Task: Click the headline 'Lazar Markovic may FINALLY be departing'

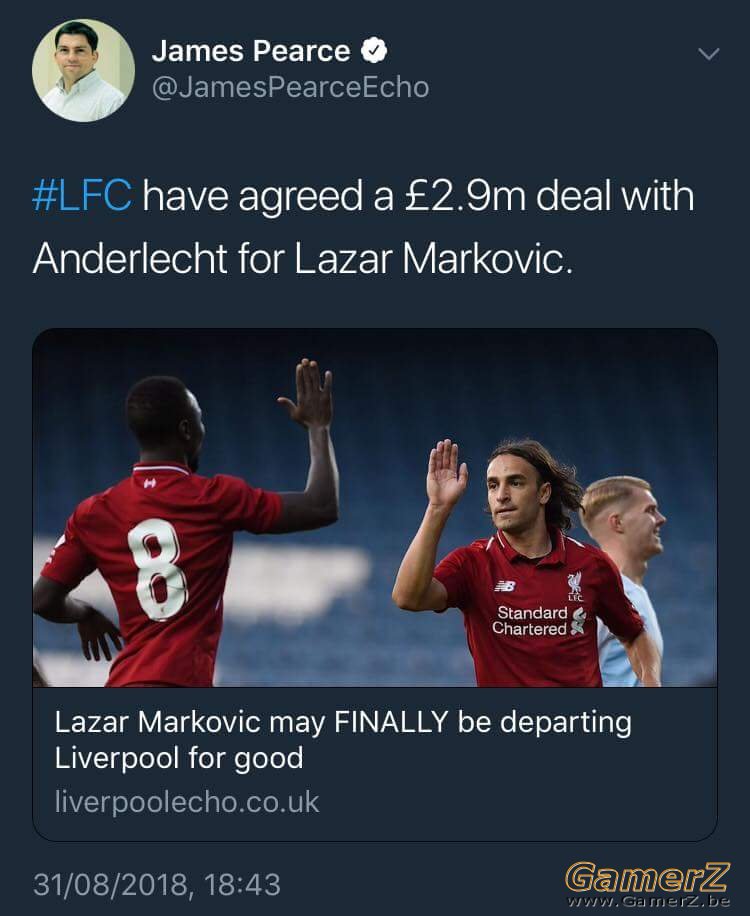Action: 343,723
